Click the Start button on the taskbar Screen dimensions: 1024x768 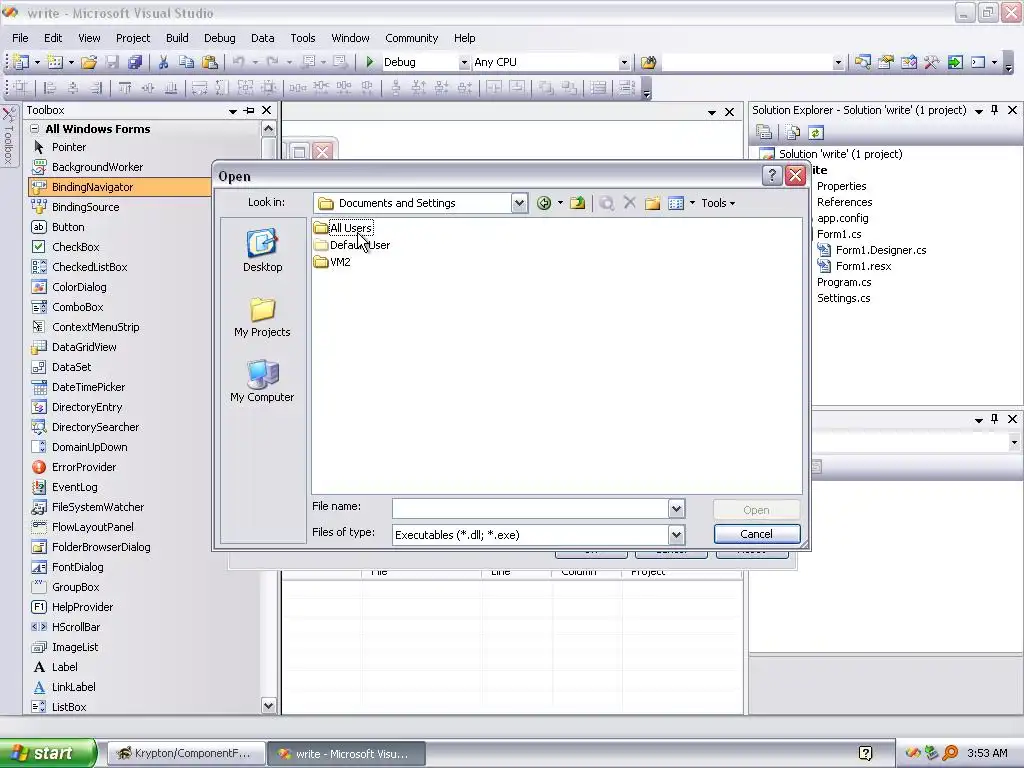pyautogui.click(x=48, y=753)
